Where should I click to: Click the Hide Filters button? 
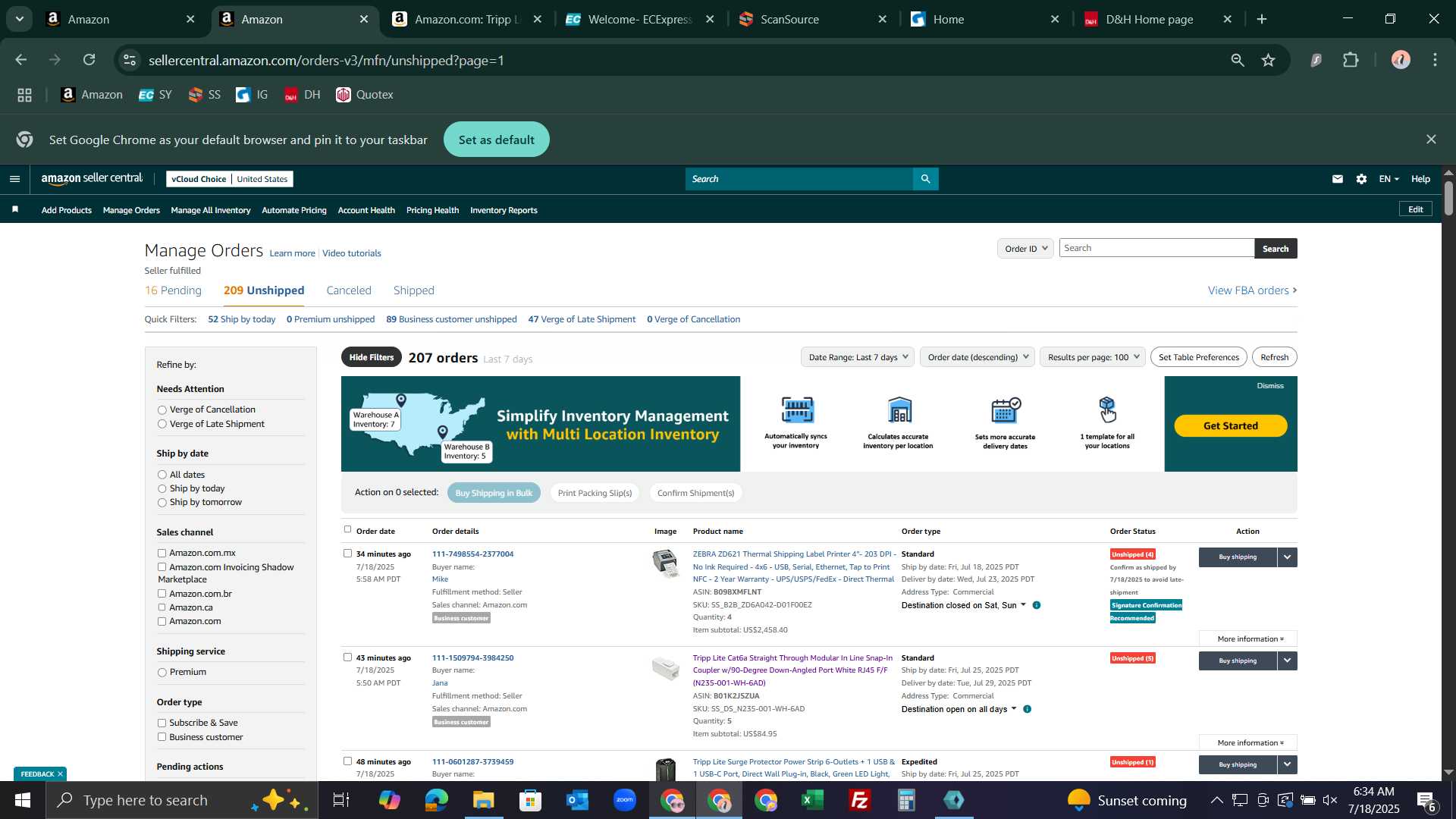(372, 357)
